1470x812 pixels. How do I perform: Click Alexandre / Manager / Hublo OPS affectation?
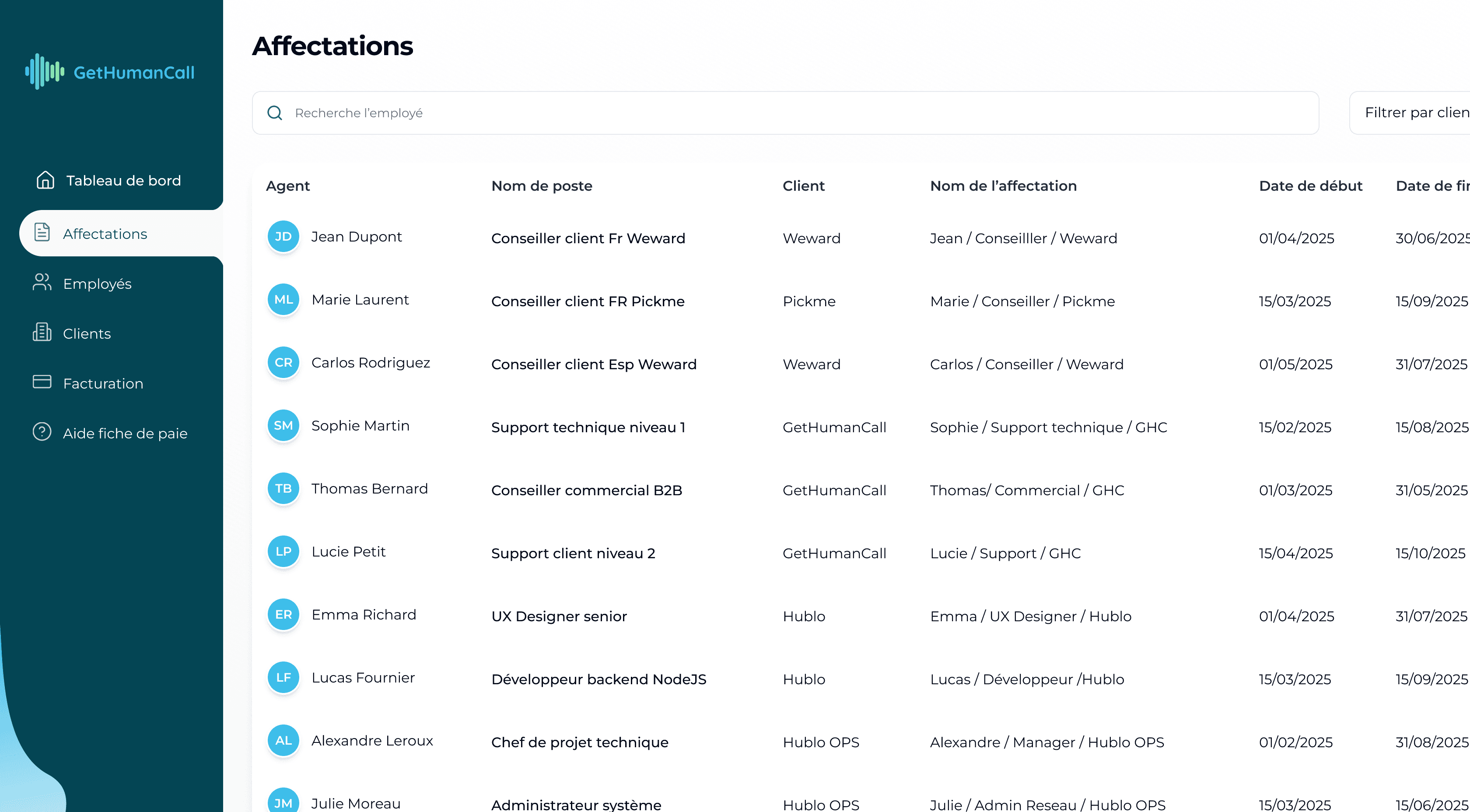(x=1047, y=742)
